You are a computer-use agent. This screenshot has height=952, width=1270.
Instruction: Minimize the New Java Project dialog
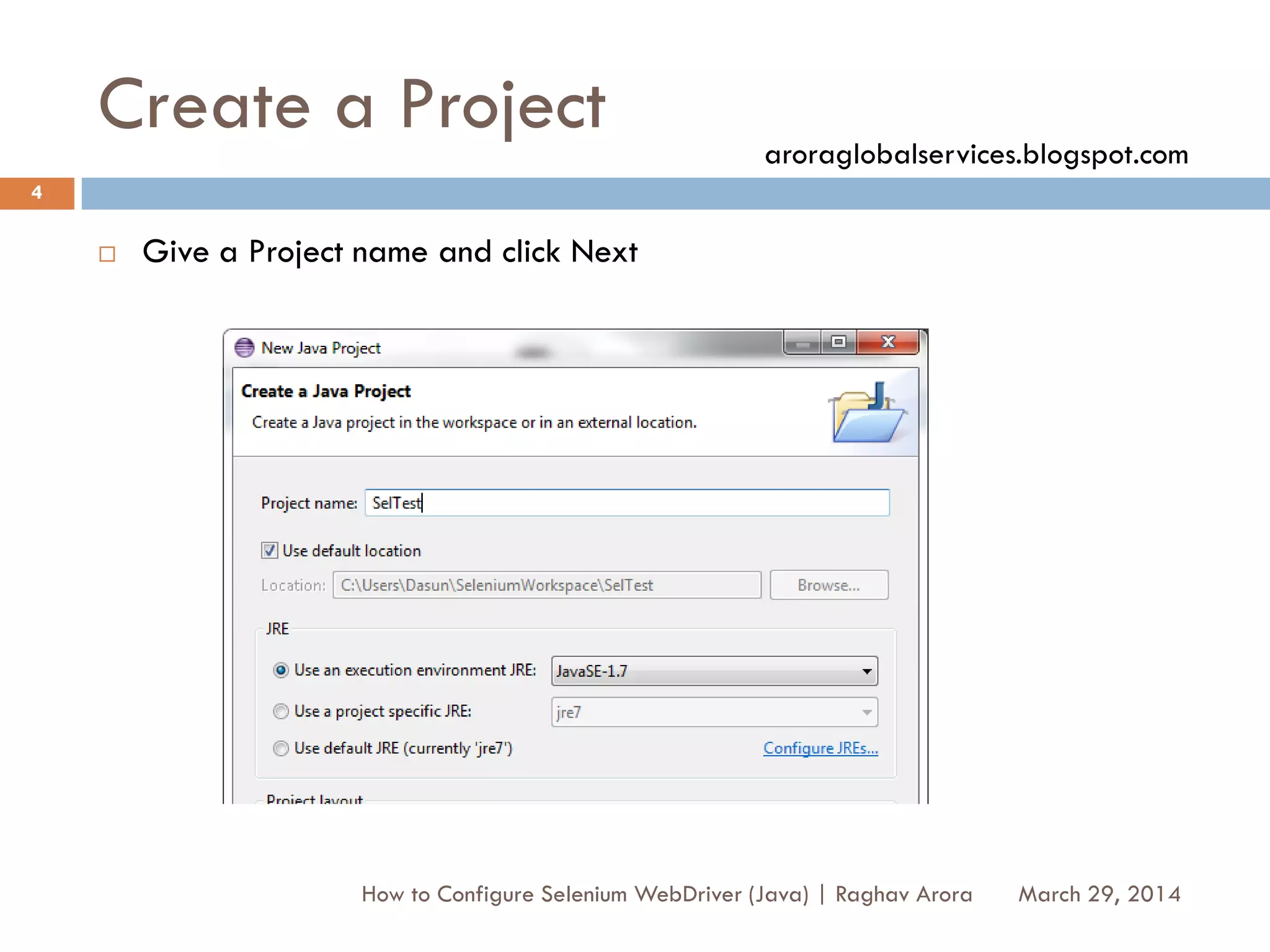point(803,342)
